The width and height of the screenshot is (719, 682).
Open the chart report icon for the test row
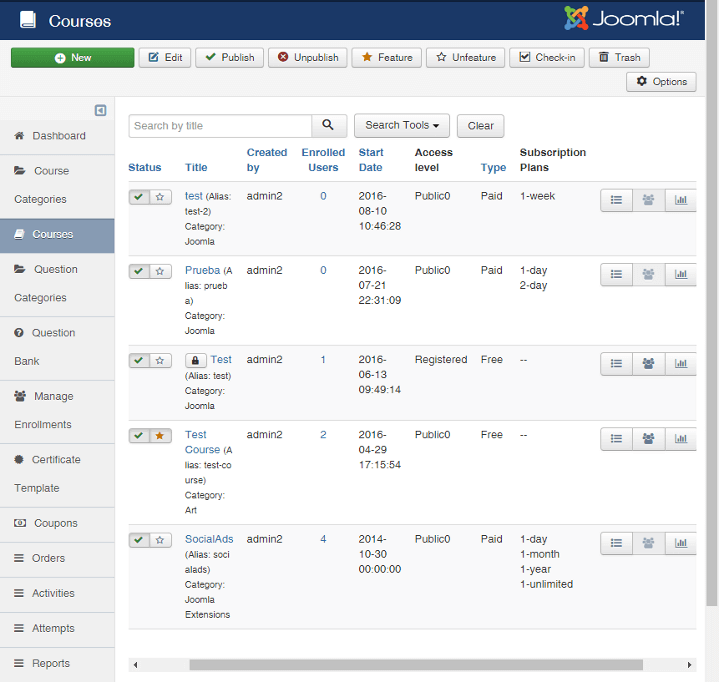click(680, 200)
